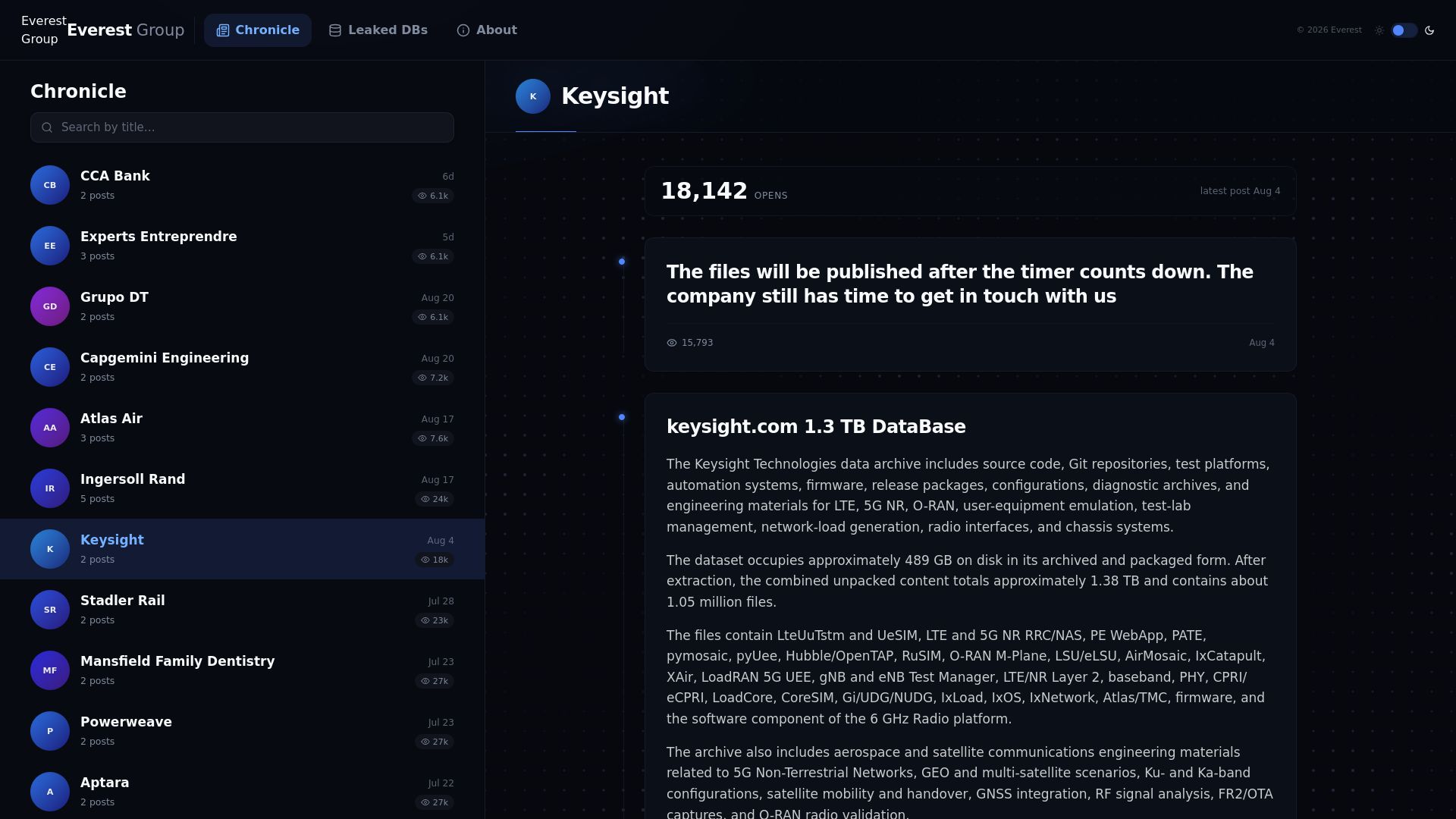Image resolution: width=1456 pixels, height=819 pixels.
Task: Click the 7.6k views badge
Action: point(433,438)
